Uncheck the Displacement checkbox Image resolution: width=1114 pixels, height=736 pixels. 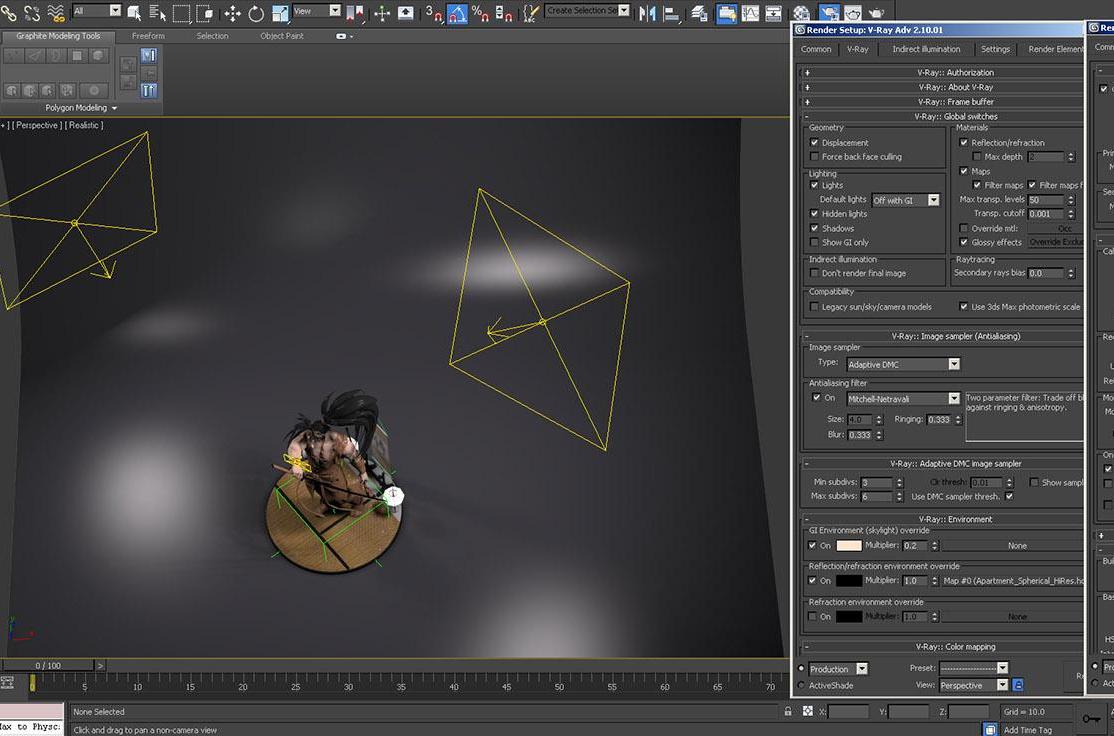(x=814, y=143)
